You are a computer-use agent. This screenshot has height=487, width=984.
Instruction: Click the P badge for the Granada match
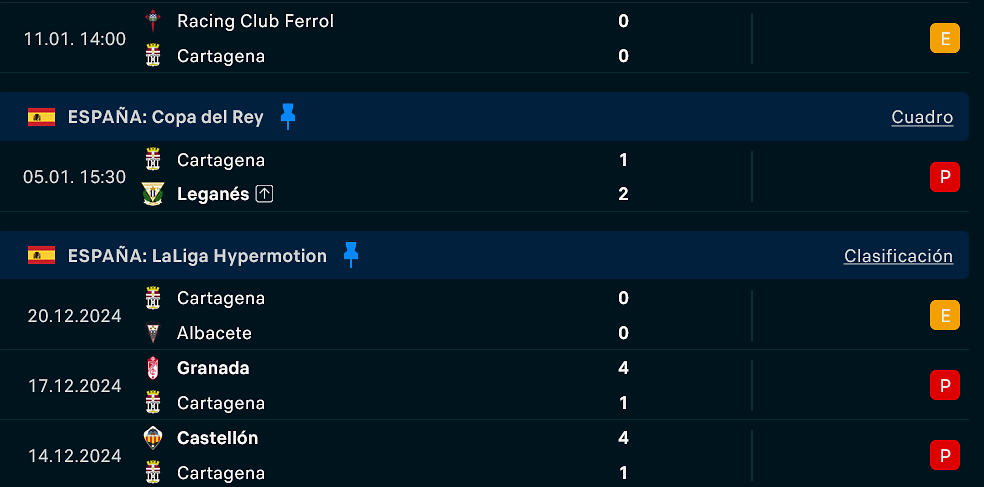coord(944,385)
